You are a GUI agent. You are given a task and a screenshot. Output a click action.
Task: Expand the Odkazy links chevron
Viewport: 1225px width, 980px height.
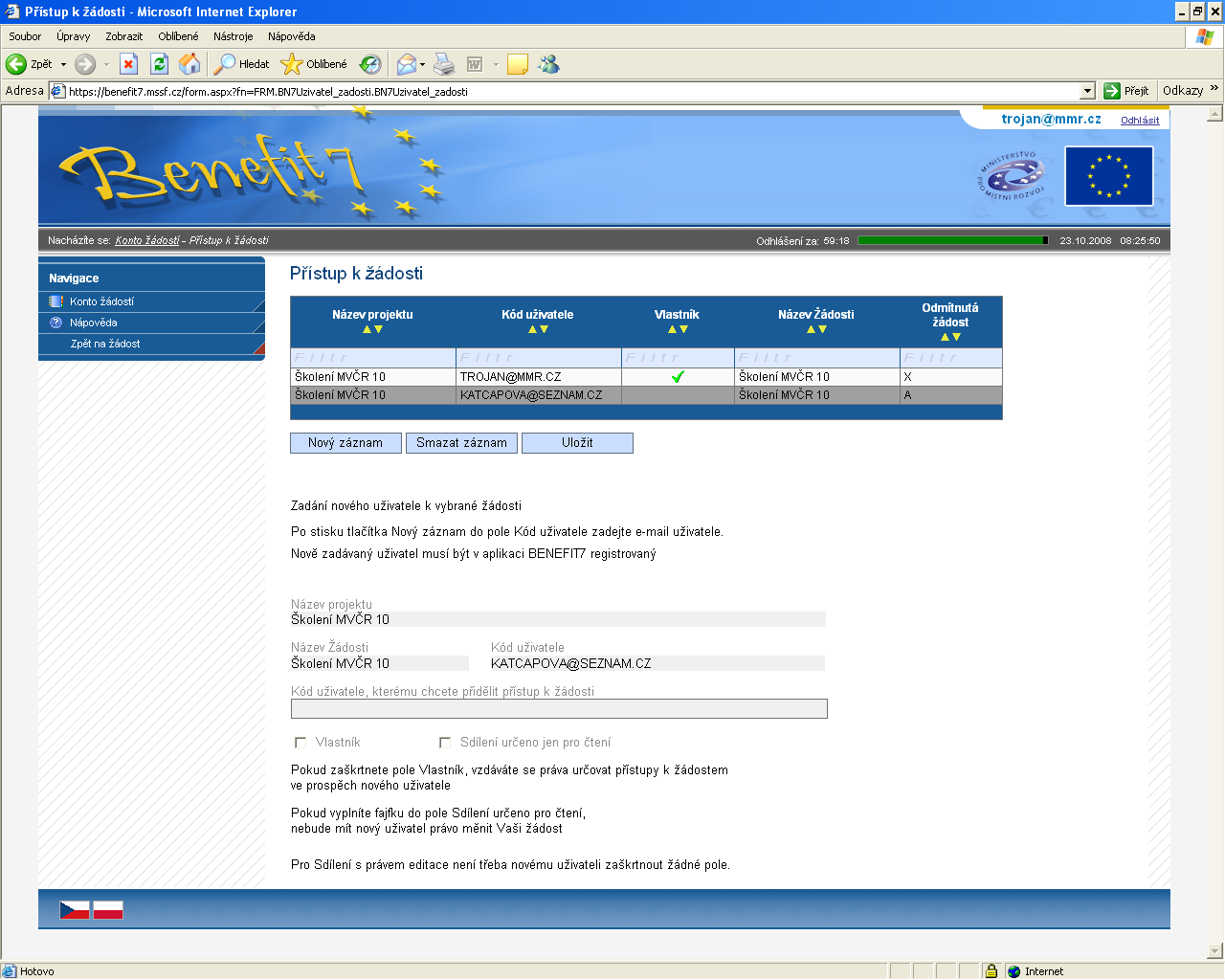pos(1214,89)
